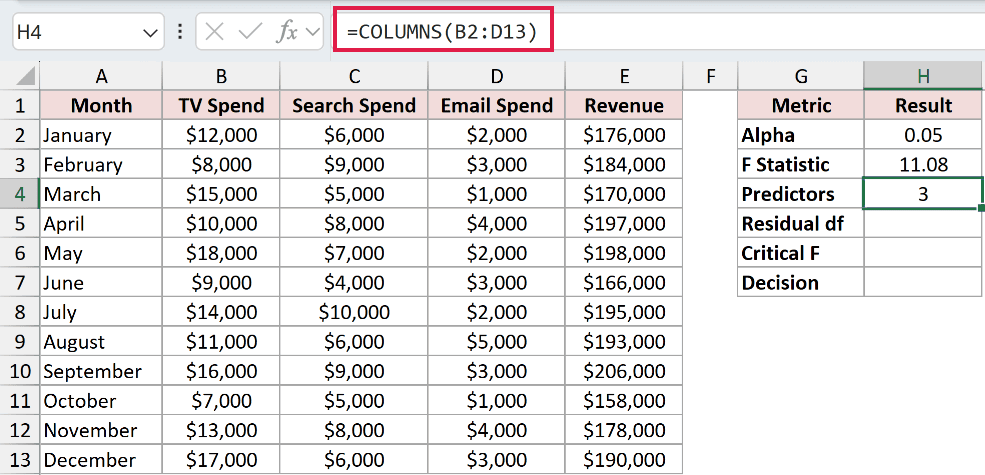Select Search Spend value $4,000 for June
The width and height of the screenshot is (985, 475).
354,283
